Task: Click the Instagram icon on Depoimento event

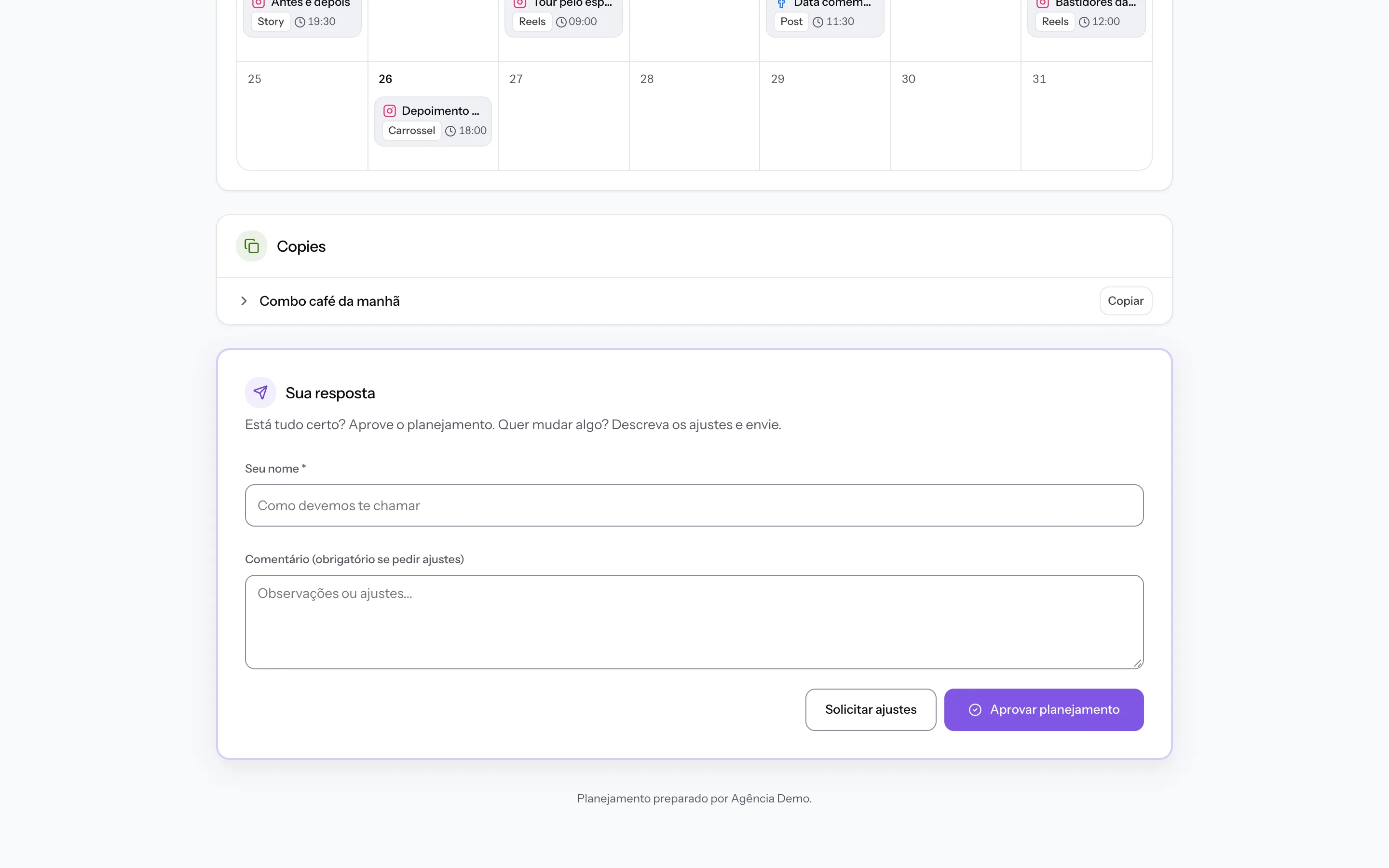Action: [x=390, y=111]
